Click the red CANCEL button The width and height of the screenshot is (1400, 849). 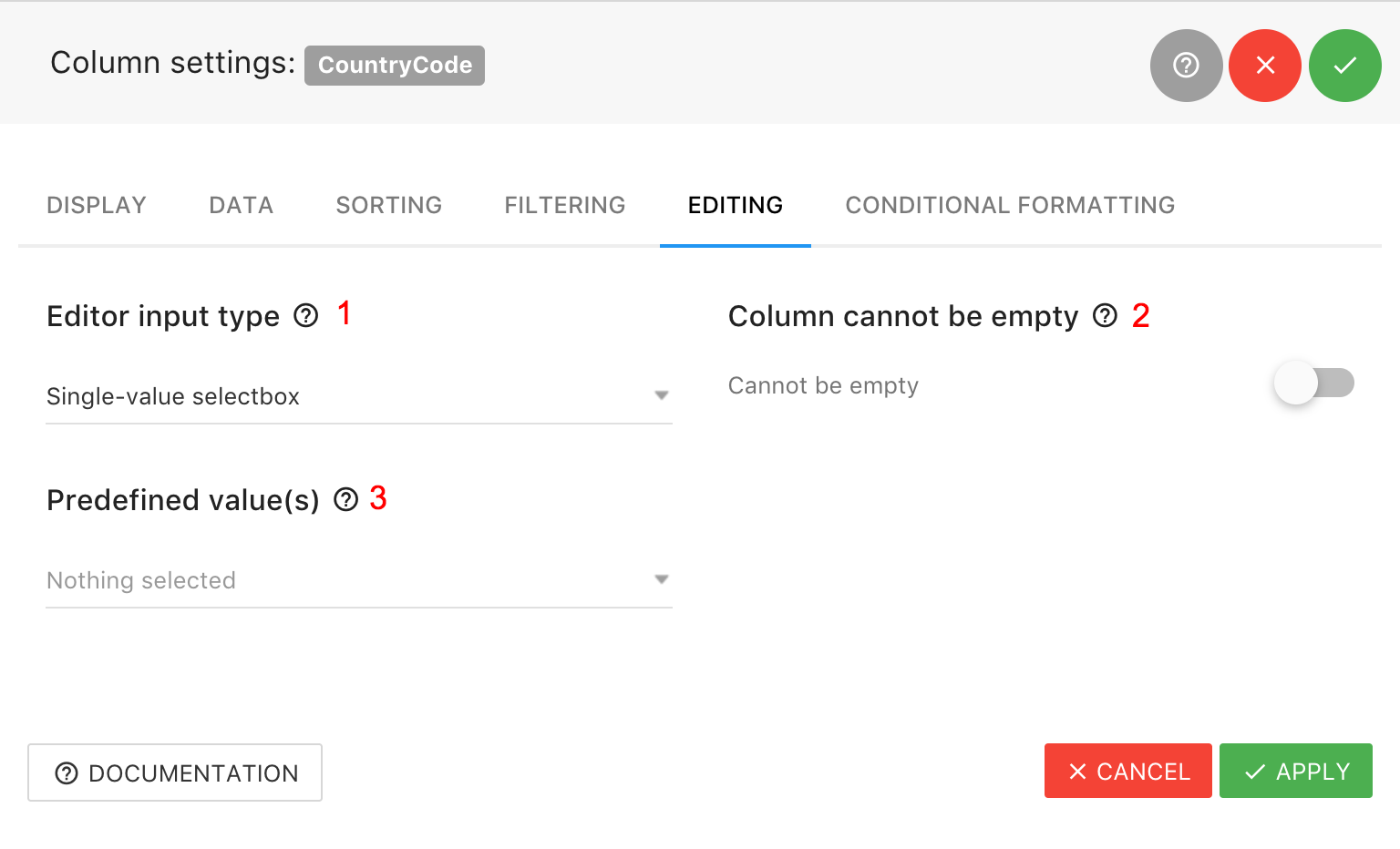point(1128,771)
